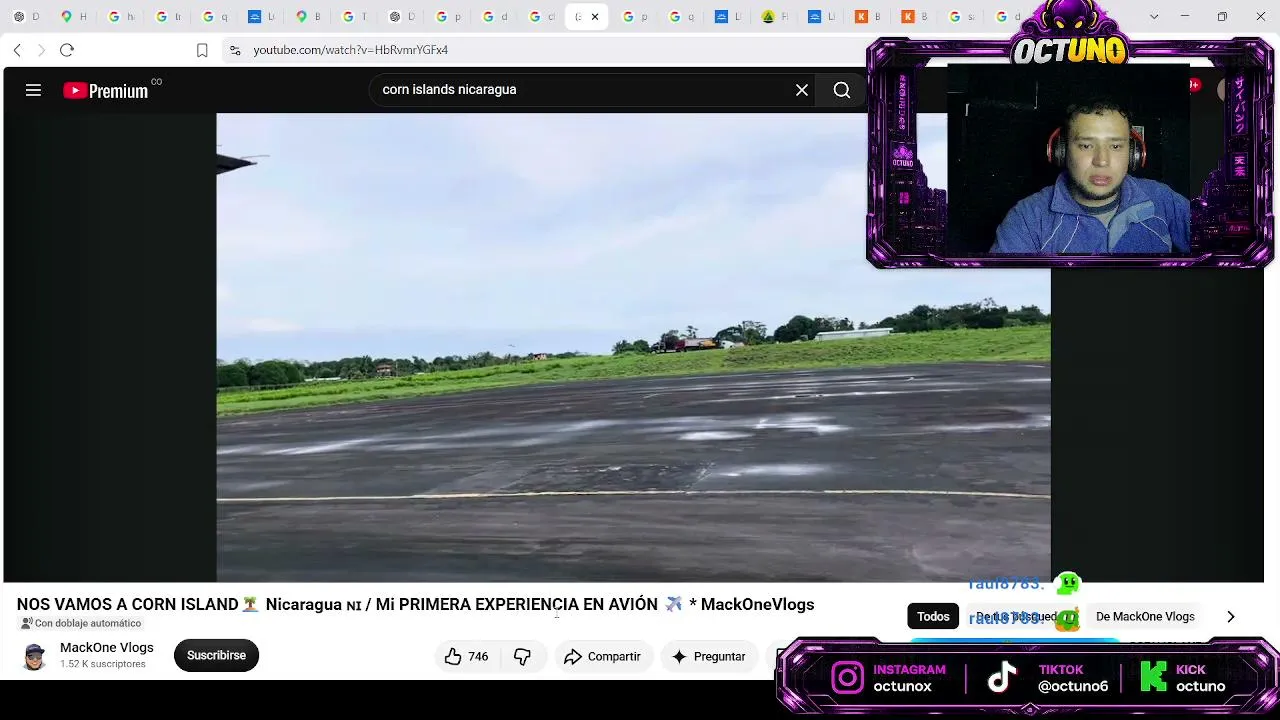This screenshot has height=720, width=1280.
Task: Go back to the previous page
Action: click(17, 50)
